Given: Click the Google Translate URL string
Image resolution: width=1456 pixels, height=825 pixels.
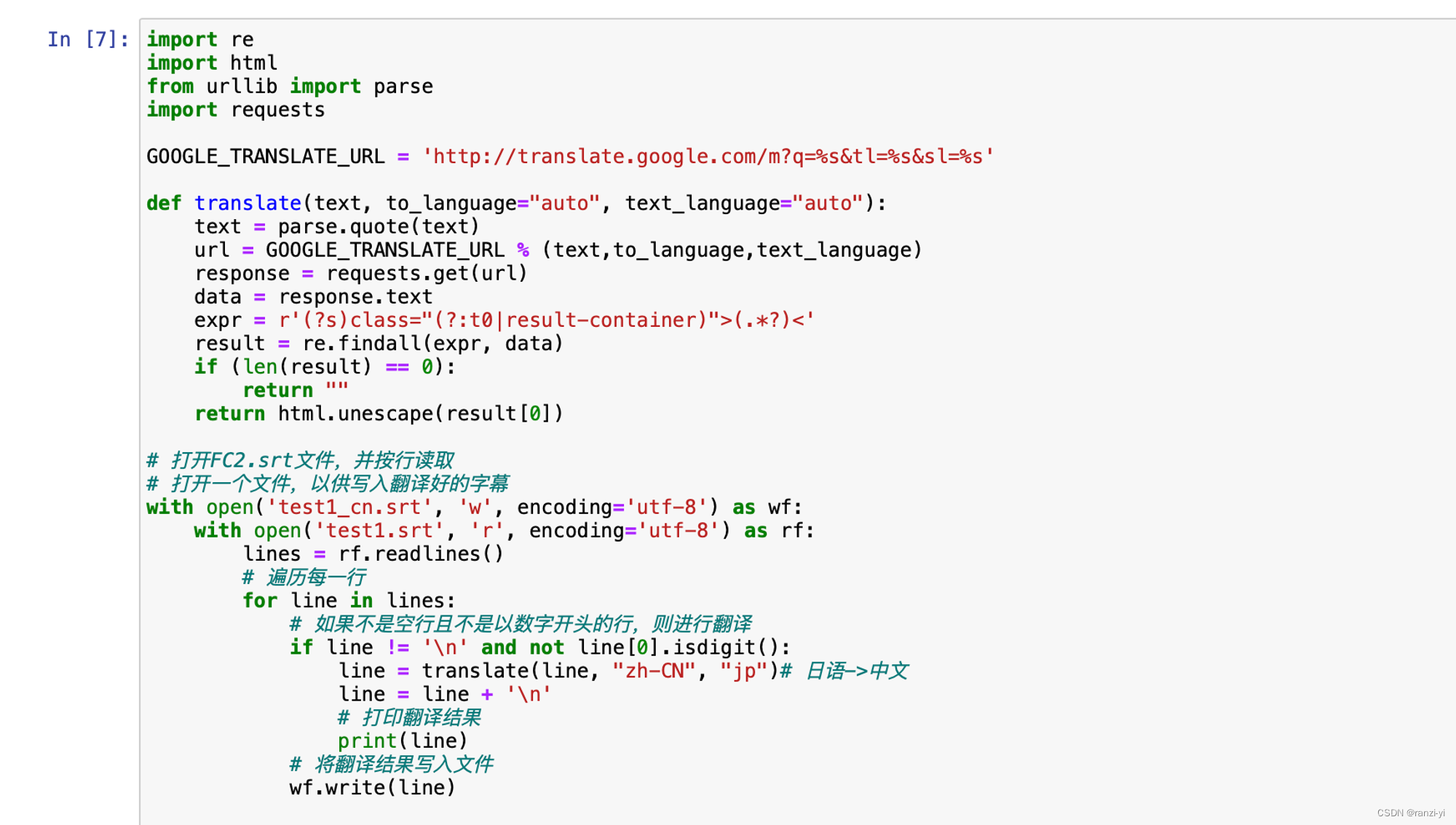Looking at the screenshot, I should pyautogui.click(x=708, y=157).
